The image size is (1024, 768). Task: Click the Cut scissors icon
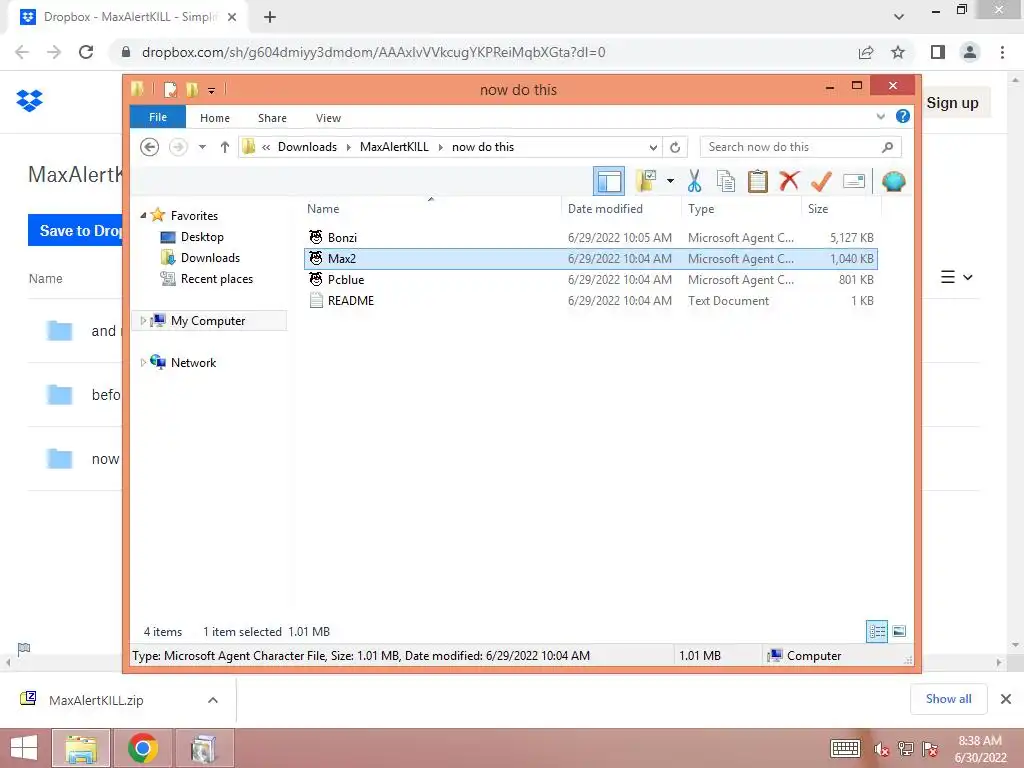[x=694, y=181]
